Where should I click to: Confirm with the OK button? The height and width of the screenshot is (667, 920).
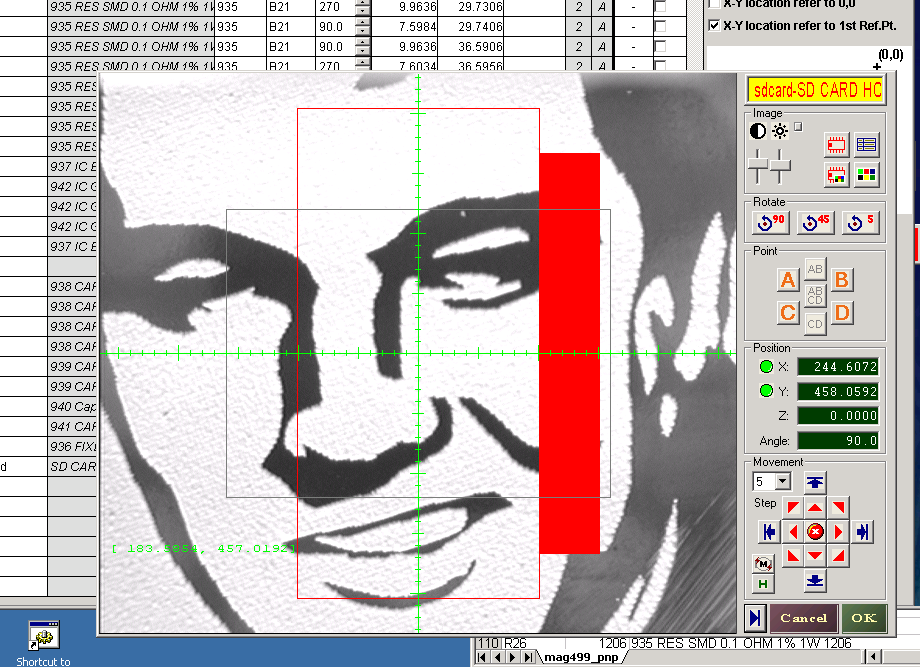(864, 618)
